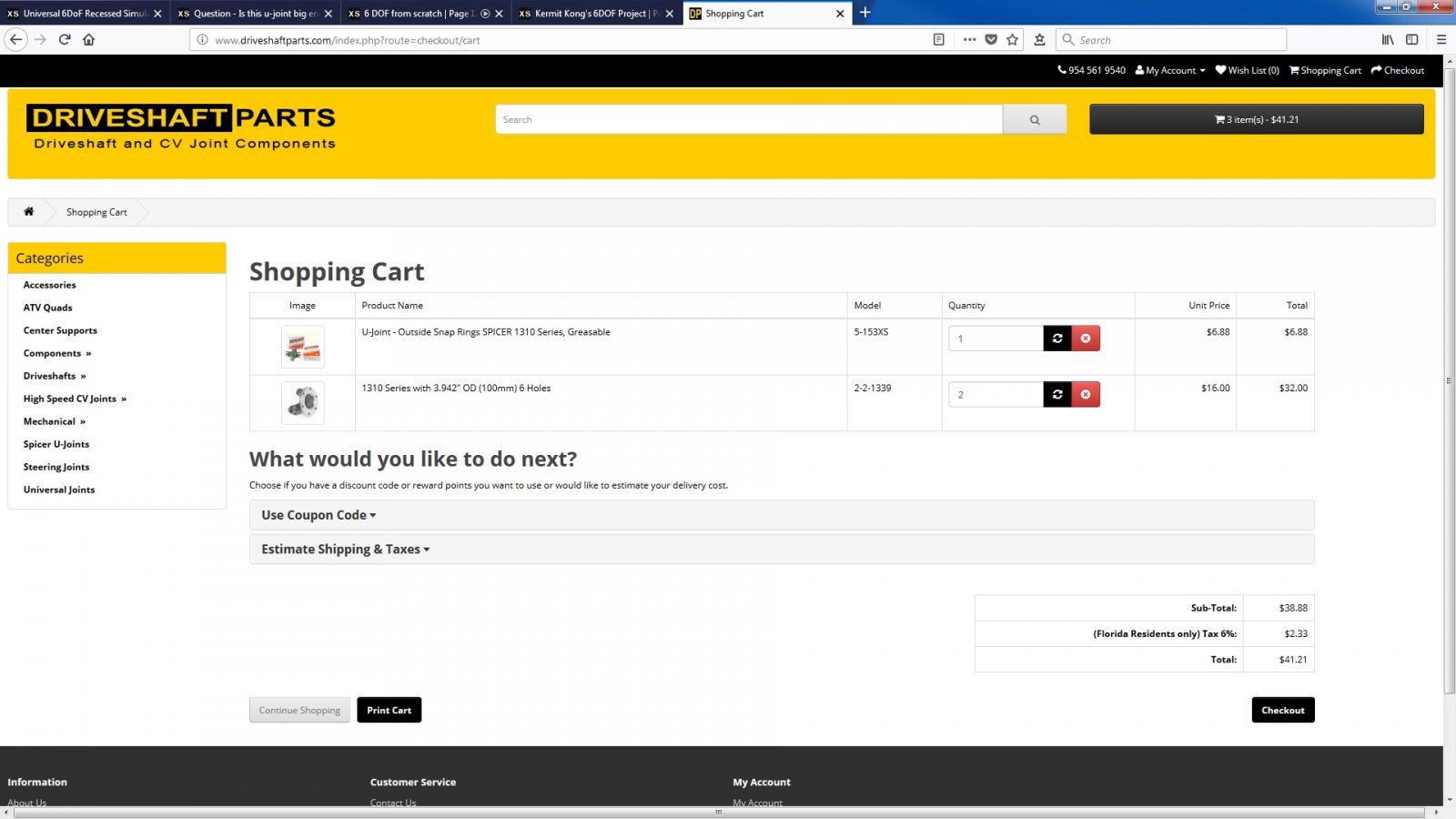Expand Estimate Shipping & Taxes panel
The height and width of the screenshot is (819, 1456).
pos(345,550)
